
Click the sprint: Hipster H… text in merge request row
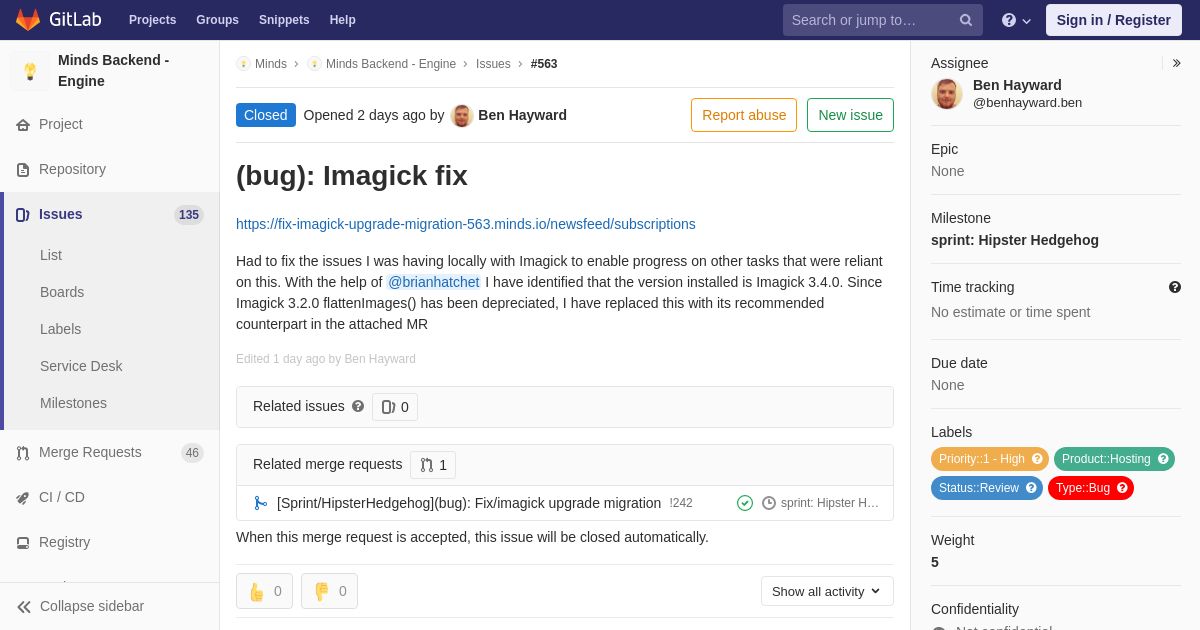(830, 503)
